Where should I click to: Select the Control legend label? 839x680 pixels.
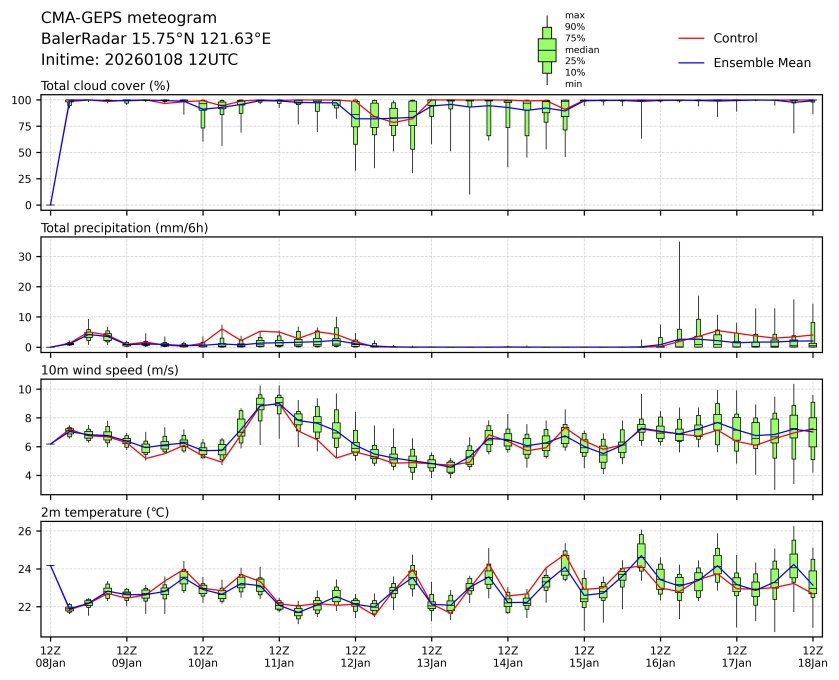[x=735, y=38]
